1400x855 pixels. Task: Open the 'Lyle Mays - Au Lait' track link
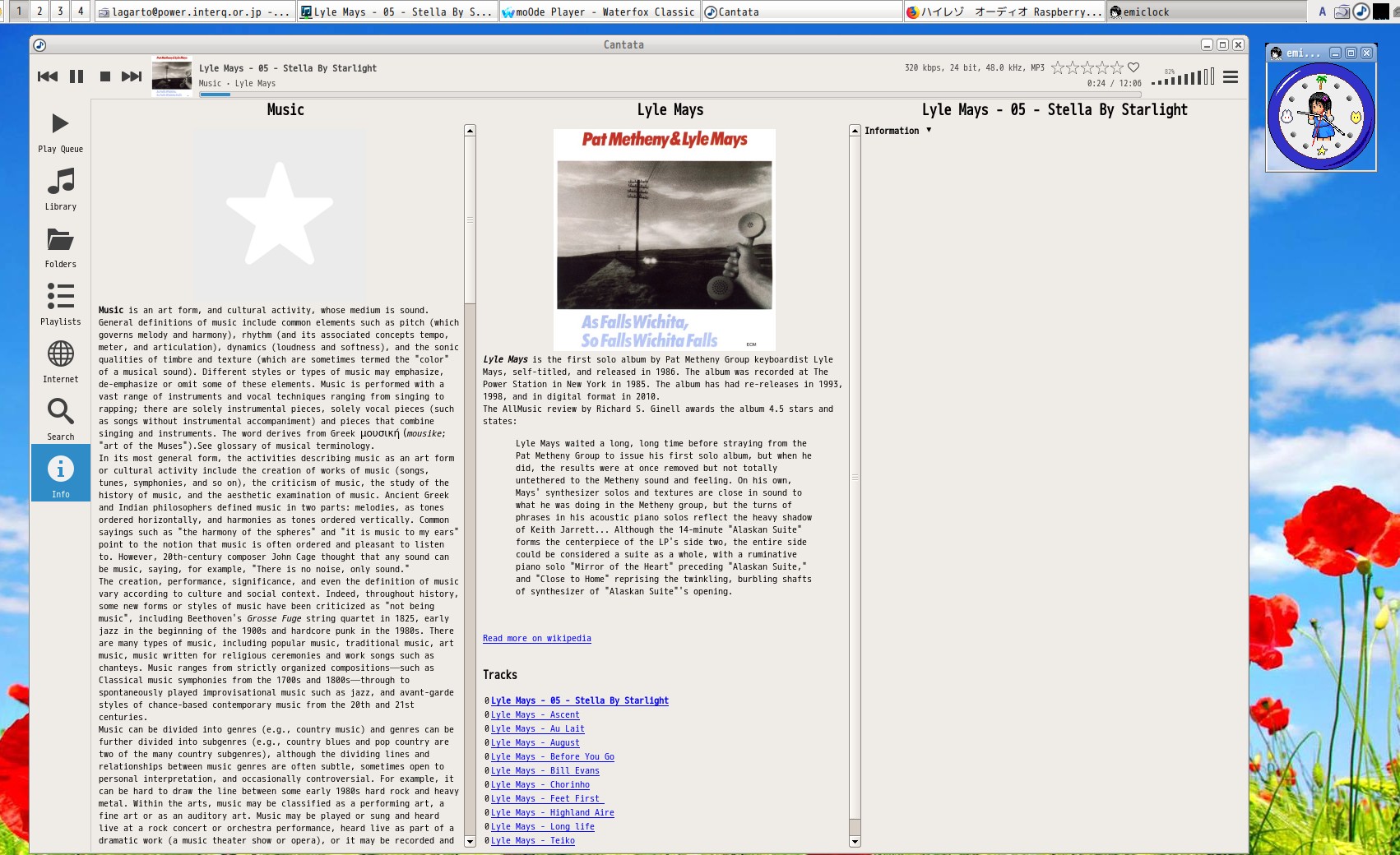[x=537, y=729]
